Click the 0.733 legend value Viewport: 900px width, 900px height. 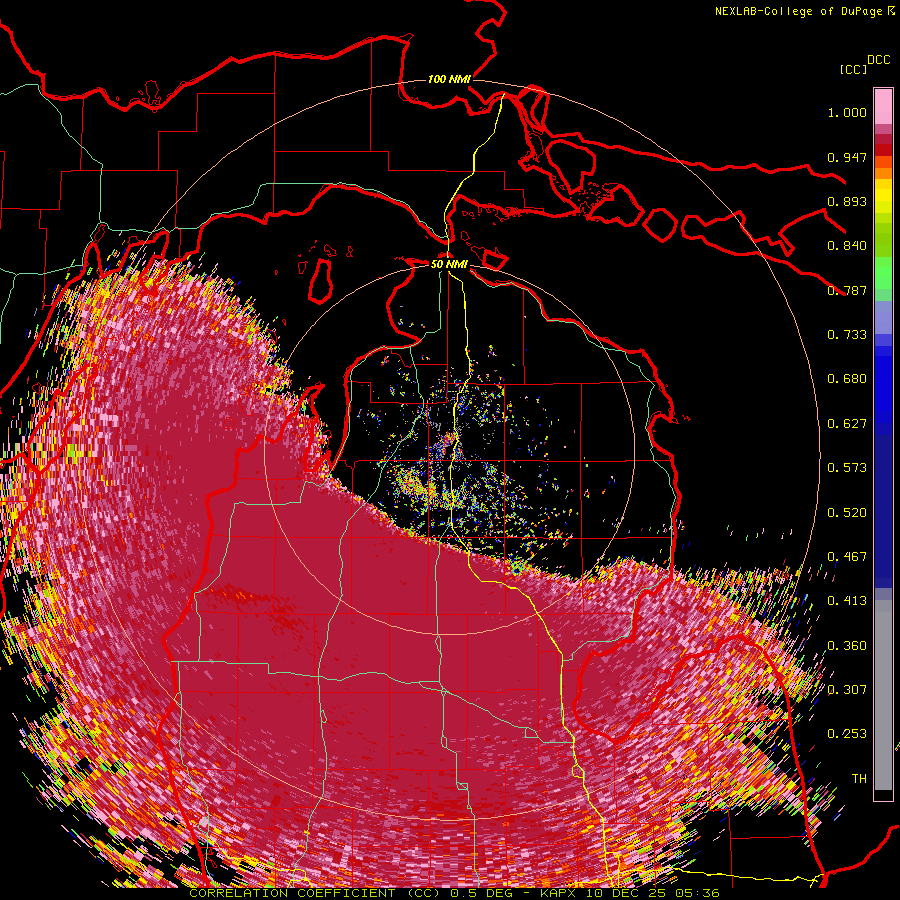[847, 335]
